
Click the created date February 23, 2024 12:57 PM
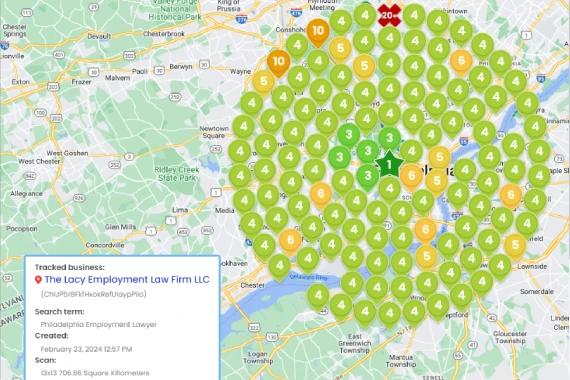86,349
